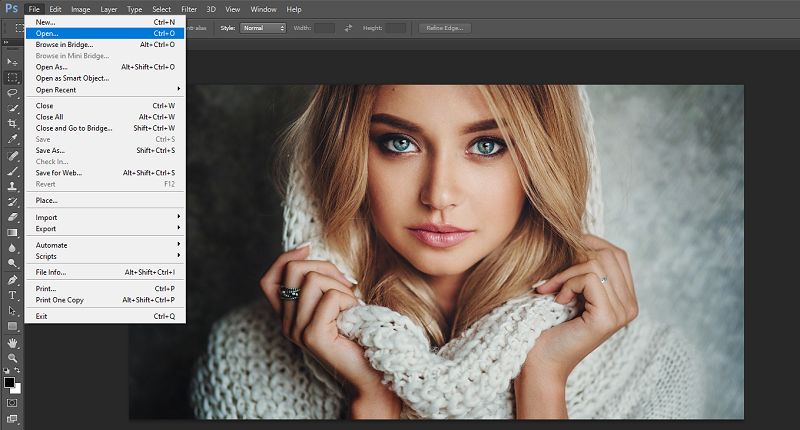Open the File menu
The width and height of the screenshot is (800, 430).
point(34,9)
